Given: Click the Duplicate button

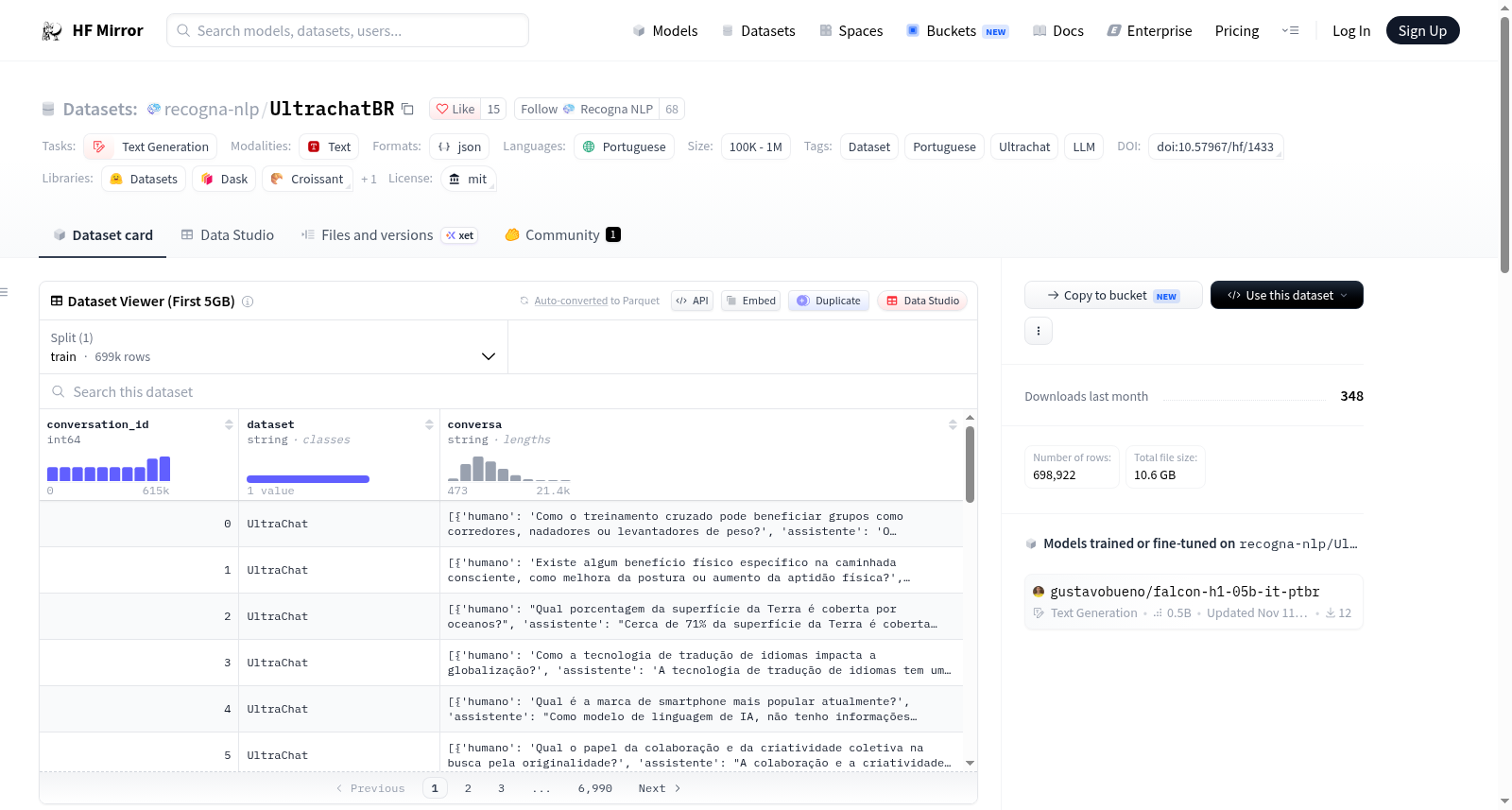Looking at the screenshot, I should click(829, 301).
